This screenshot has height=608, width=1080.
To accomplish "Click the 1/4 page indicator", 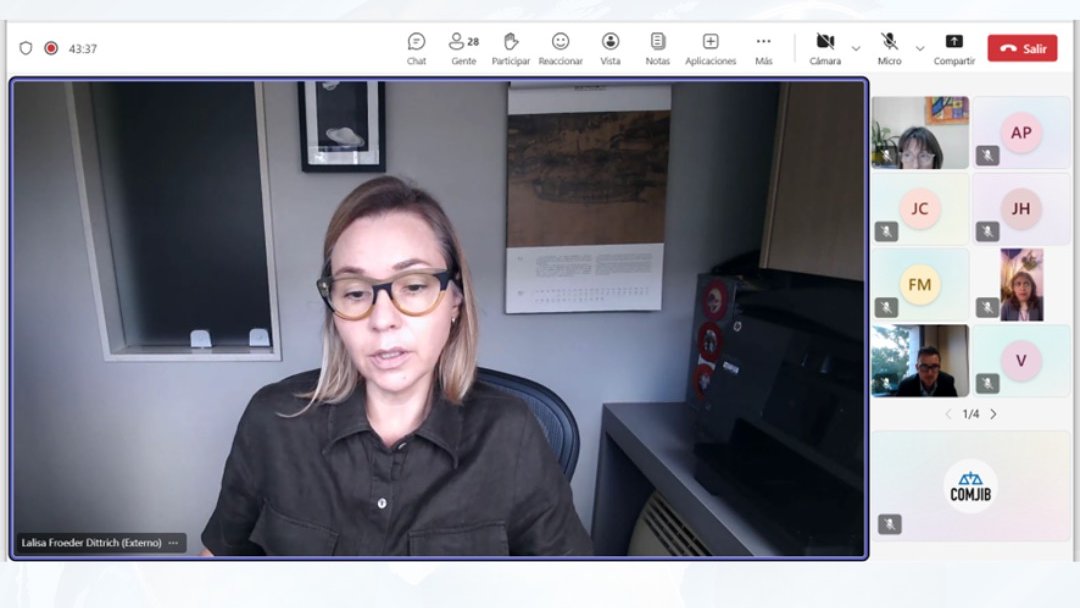I will point(970,414).
